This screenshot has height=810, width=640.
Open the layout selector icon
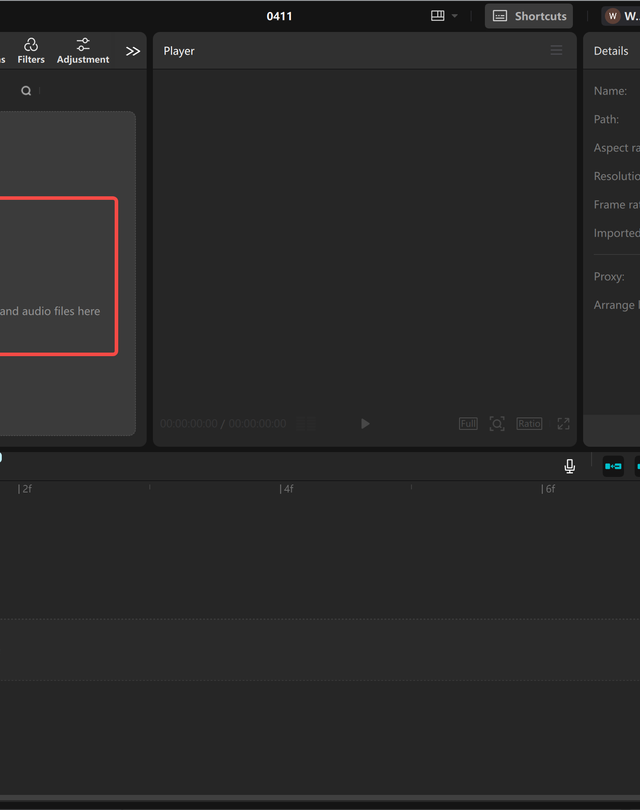(x=437, y=16)
